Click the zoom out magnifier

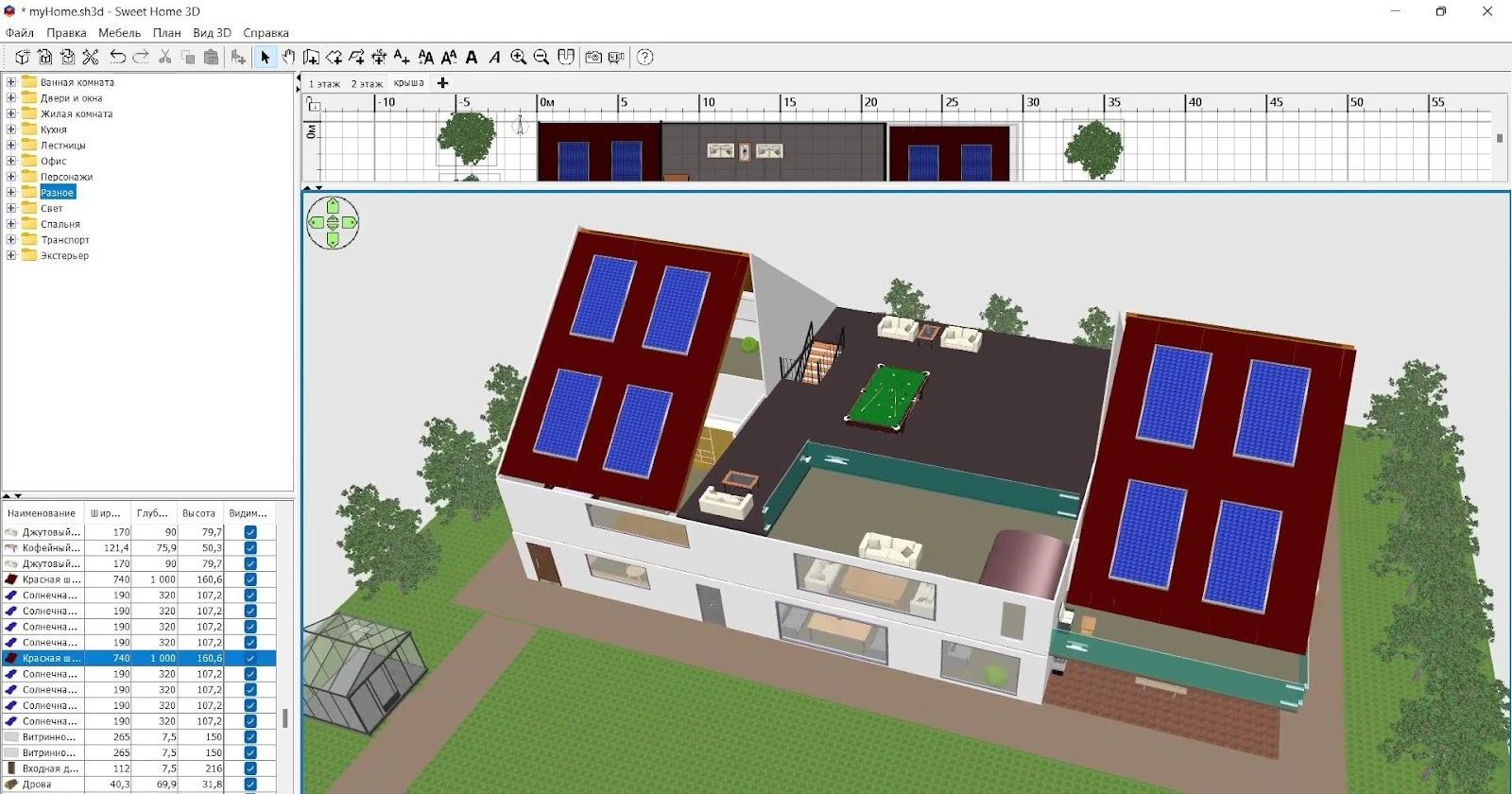click(x=541, y=58)
